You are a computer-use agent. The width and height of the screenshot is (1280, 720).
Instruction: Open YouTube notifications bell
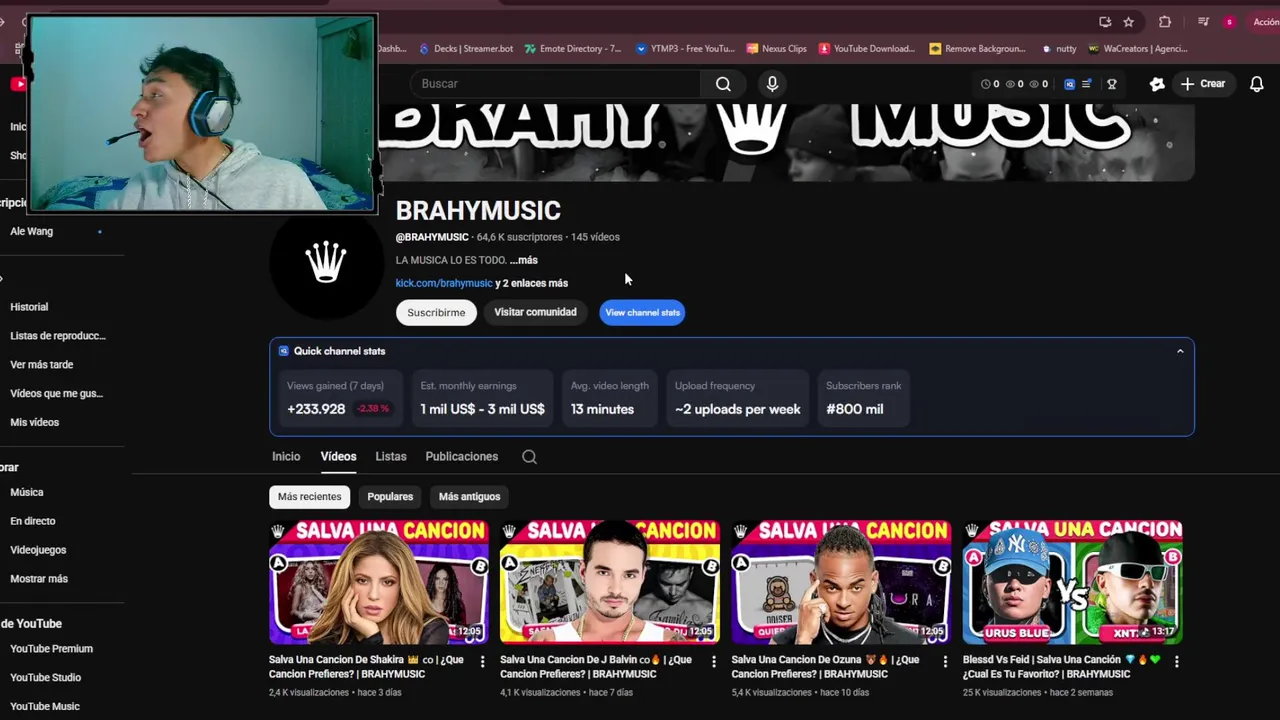point(1257,84)
